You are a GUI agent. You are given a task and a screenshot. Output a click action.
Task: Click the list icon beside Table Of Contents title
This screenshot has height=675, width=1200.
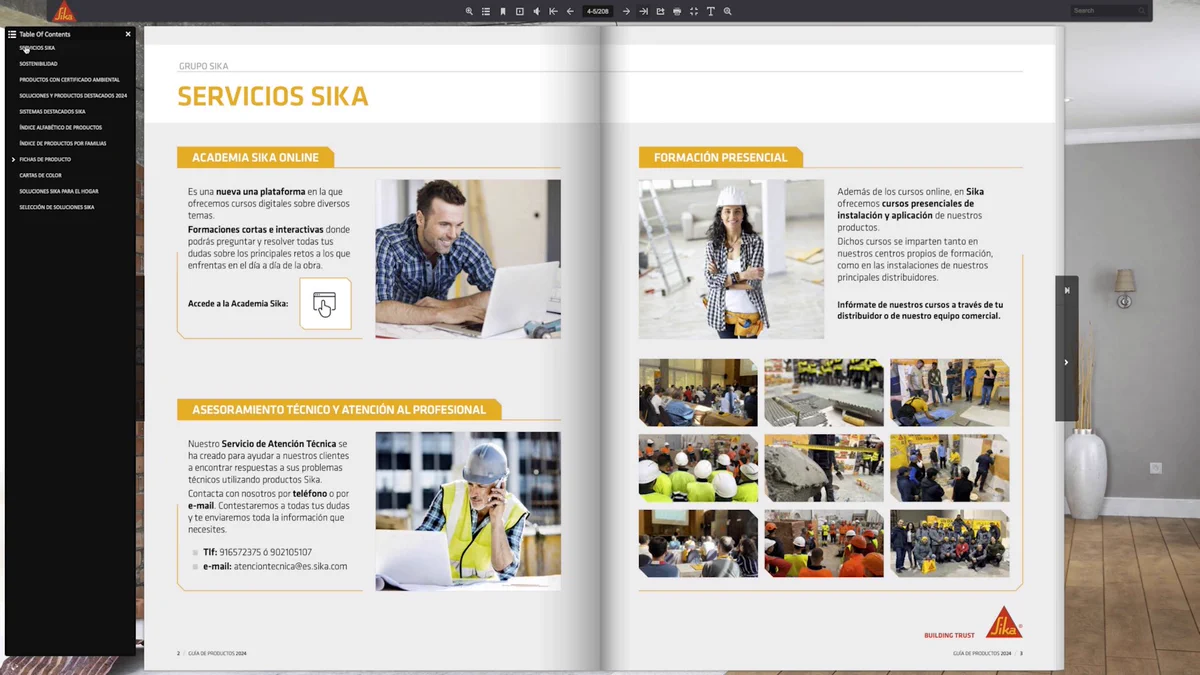12,34
